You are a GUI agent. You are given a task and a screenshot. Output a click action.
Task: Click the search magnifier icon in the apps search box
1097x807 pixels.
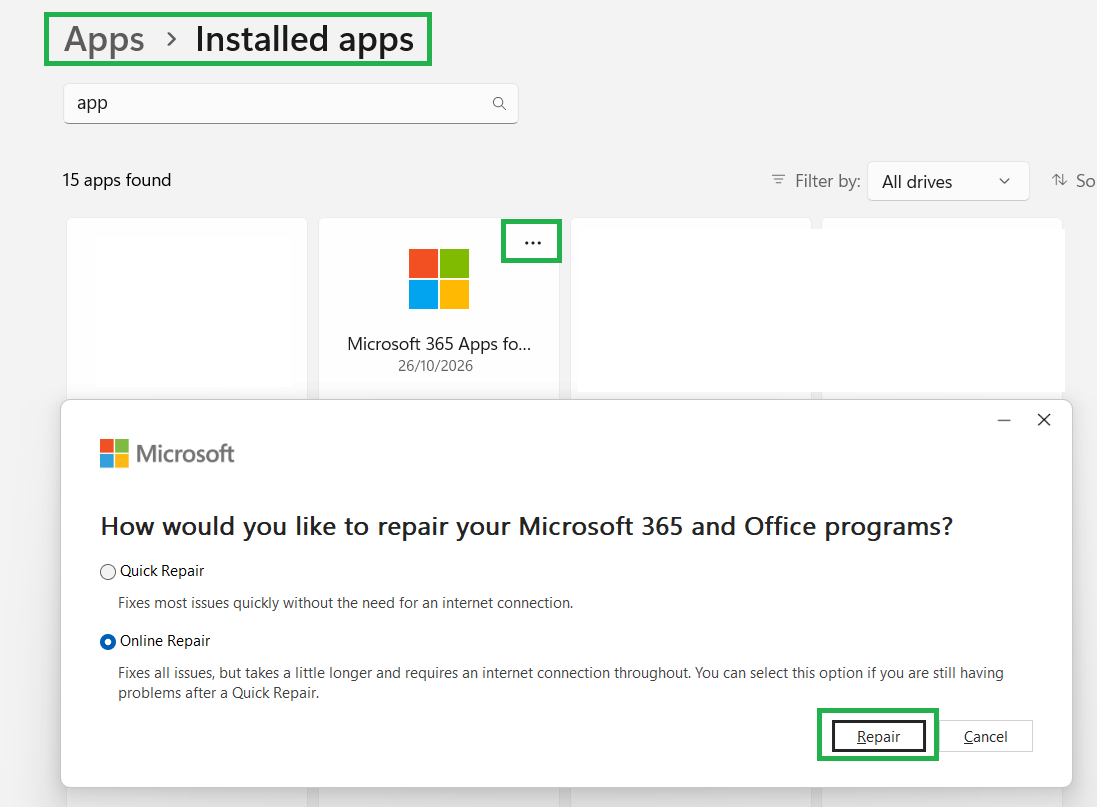click(x=499, y=104)
